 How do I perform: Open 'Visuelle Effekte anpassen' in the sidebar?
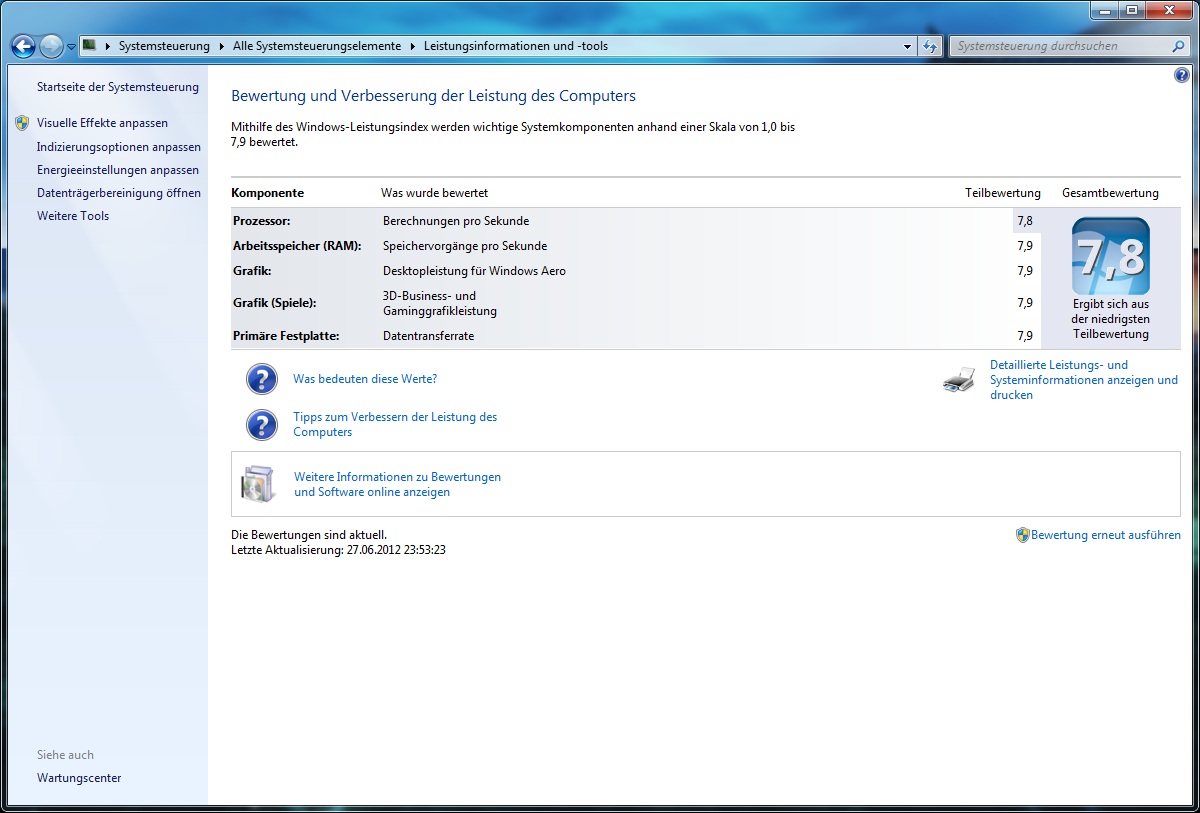[x=102, y=123]
